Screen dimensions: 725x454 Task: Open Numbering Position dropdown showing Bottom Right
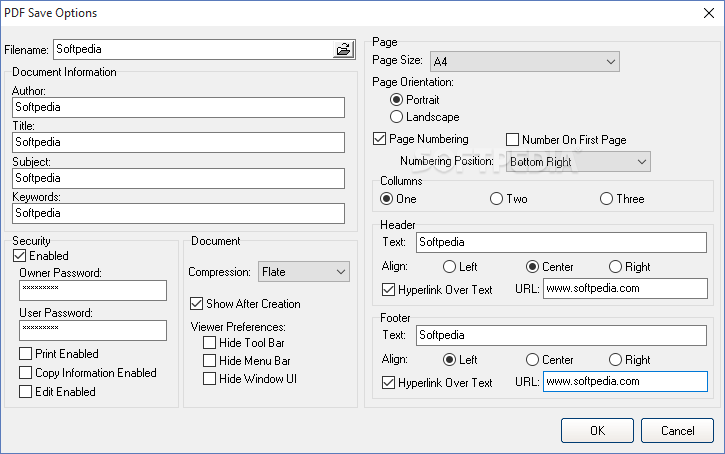(x=578, y=162)
